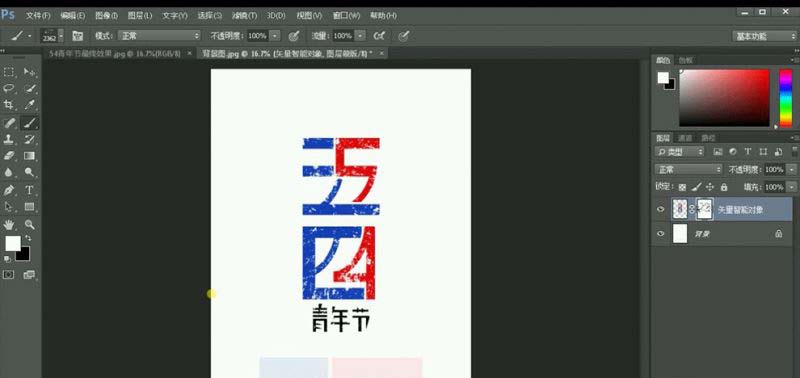The height and width of the screenshot is (378, 800).
Task: Enable airbrush mode icon
Action: (x=379, y=36)
